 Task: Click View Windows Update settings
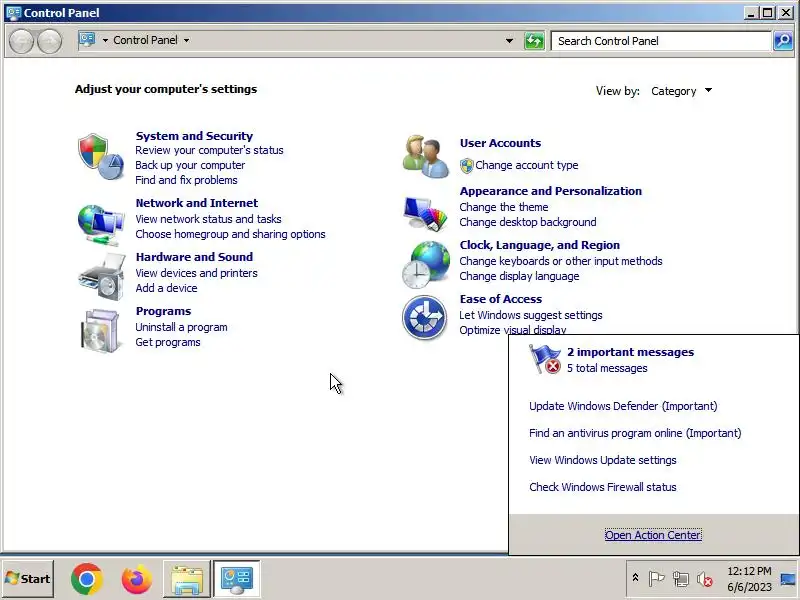603,461
